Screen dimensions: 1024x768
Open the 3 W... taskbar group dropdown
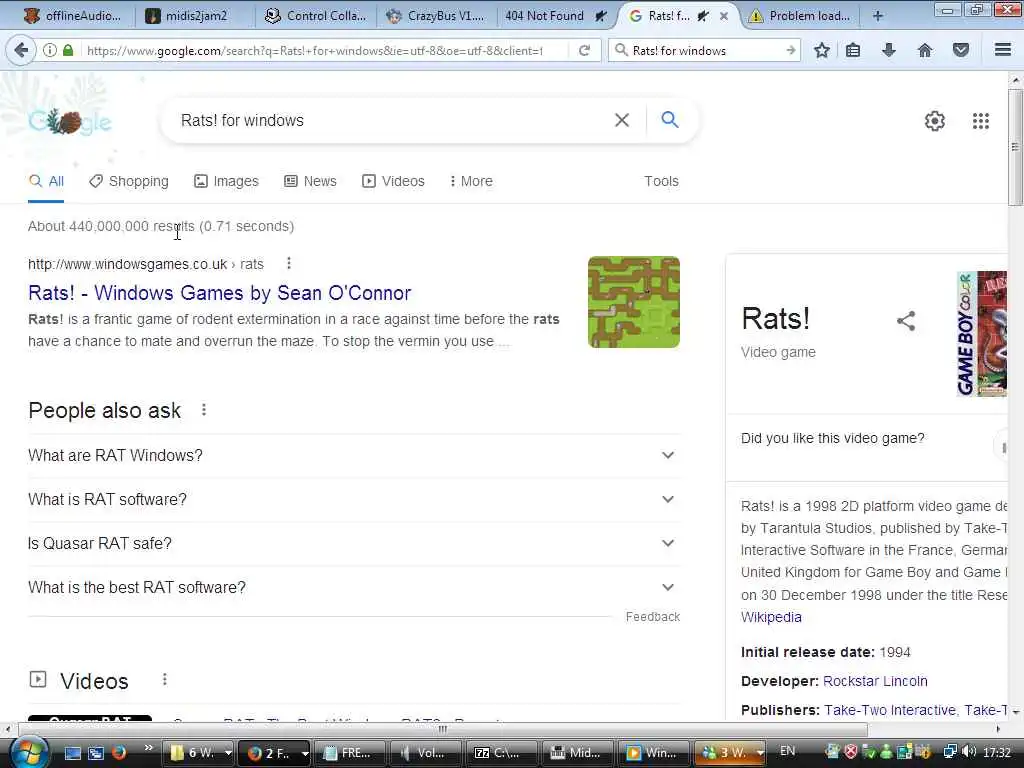click(760, 753)
